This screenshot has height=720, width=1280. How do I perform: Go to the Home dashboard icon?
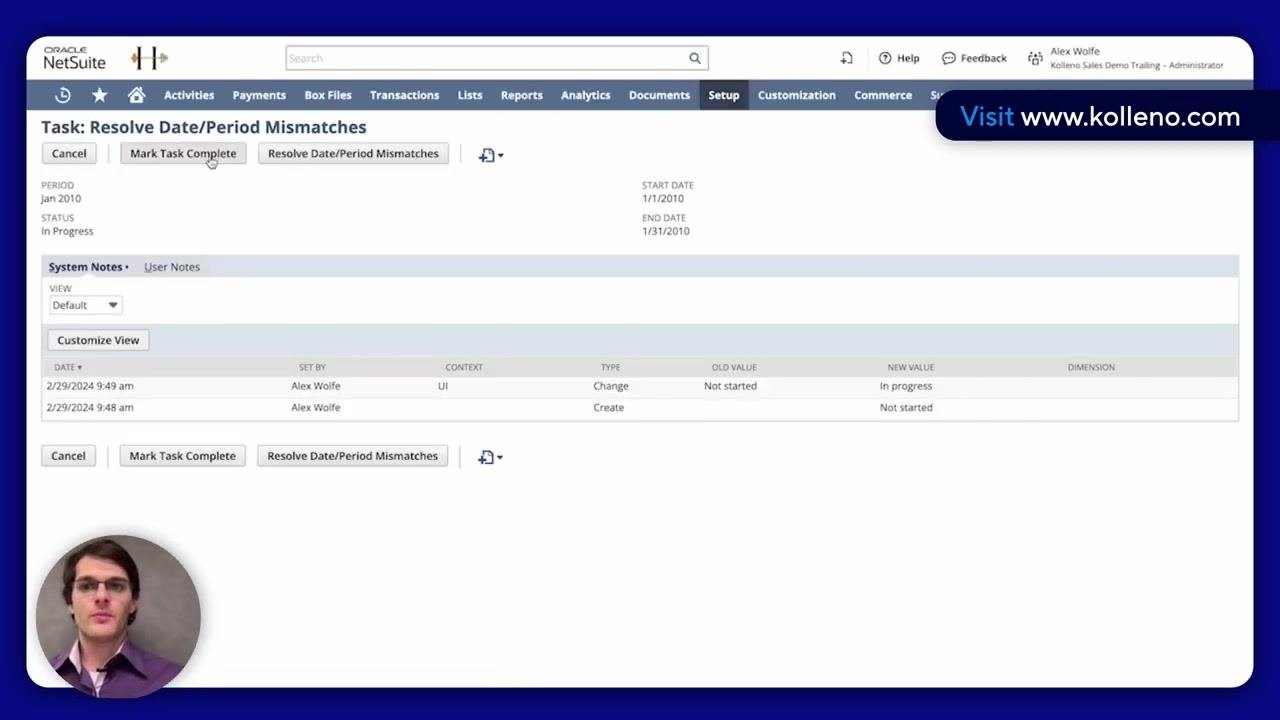(x=137, y=95)
